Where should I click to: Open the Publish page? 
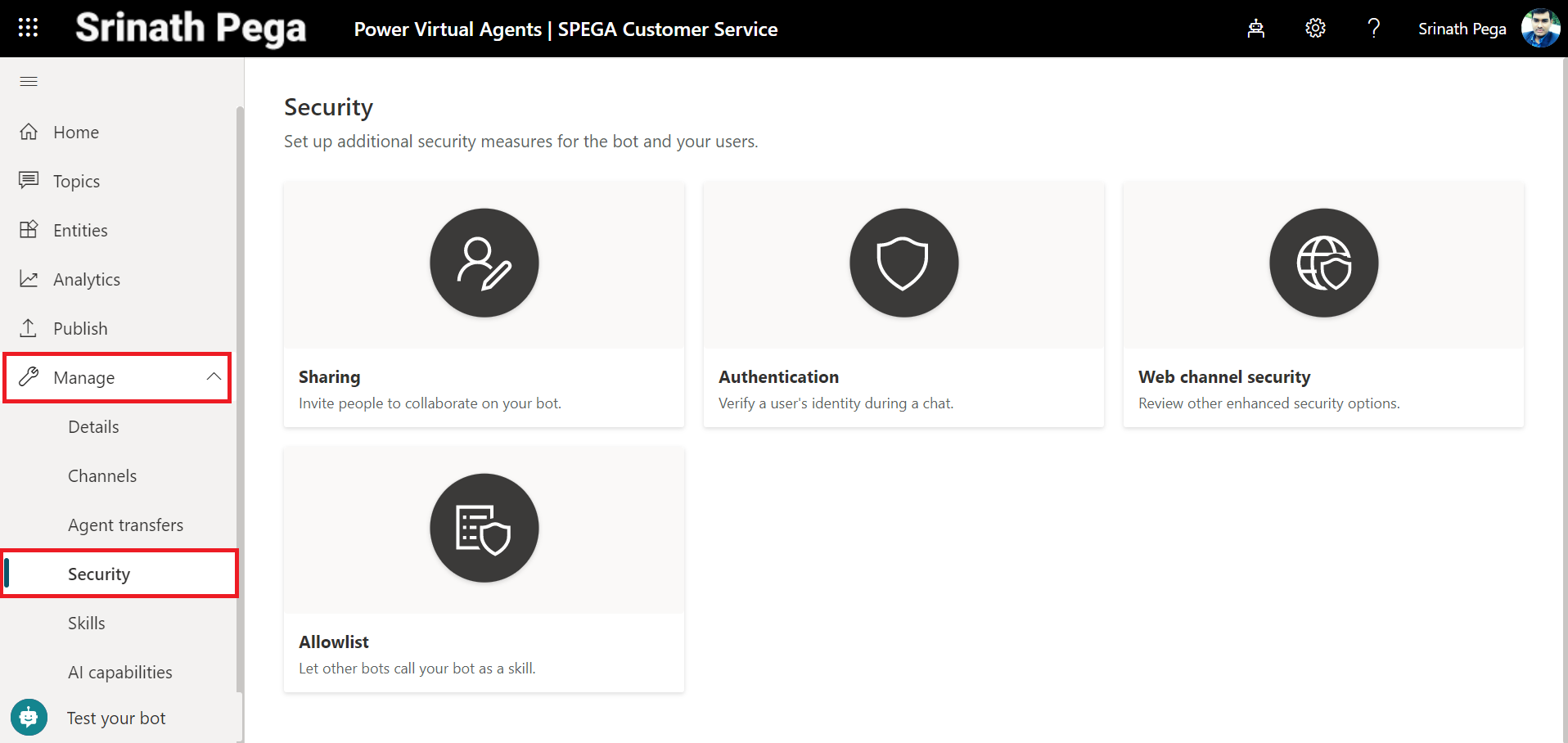pyautogui.click(x=80, y=329)
